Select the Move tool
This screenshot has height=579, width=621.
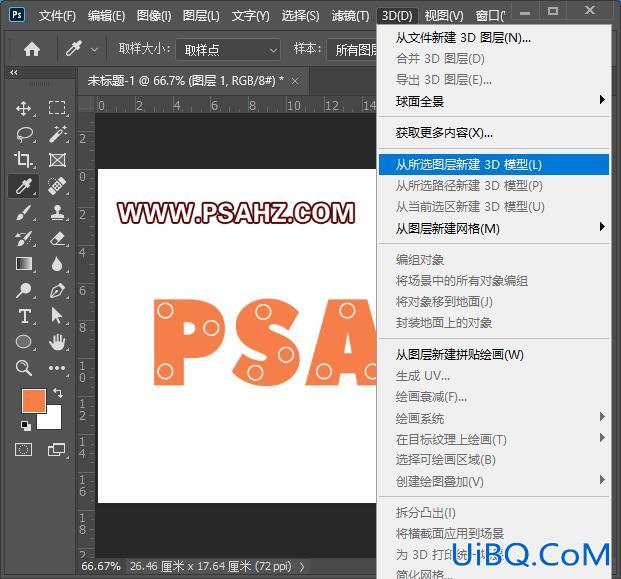[24, 108]
